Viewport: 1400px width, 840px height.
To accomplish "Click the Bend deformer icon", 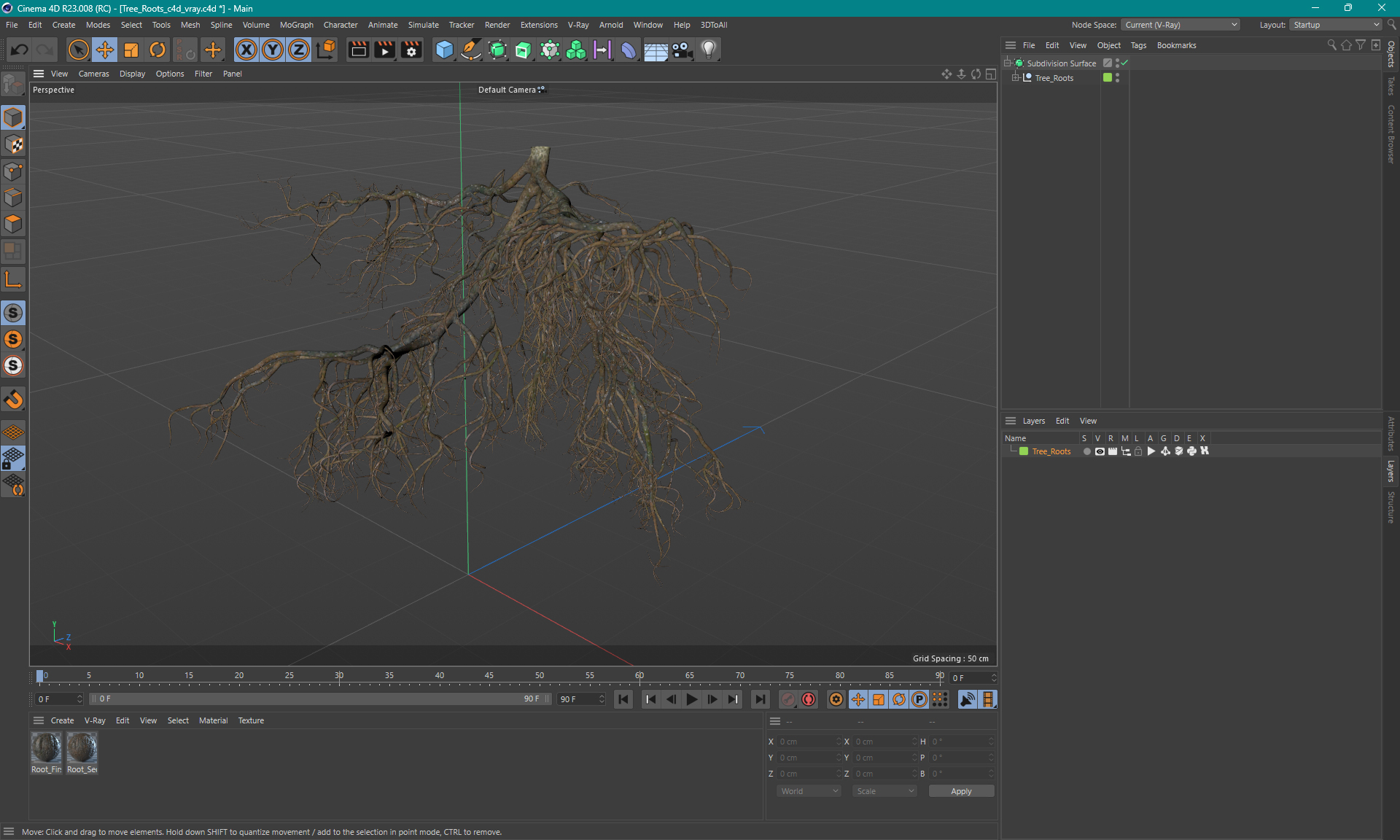I will click(629, 50).
